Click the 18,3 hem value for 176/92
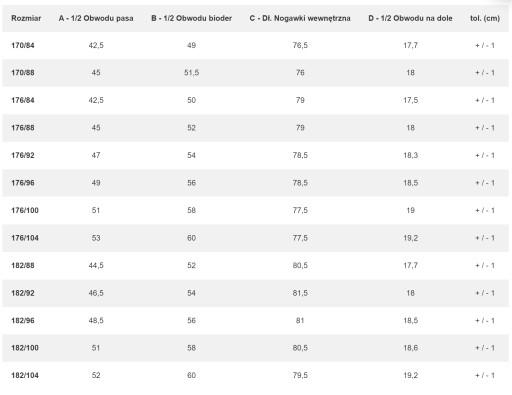Screen dimensions: 512x395 tap(410, 155)
